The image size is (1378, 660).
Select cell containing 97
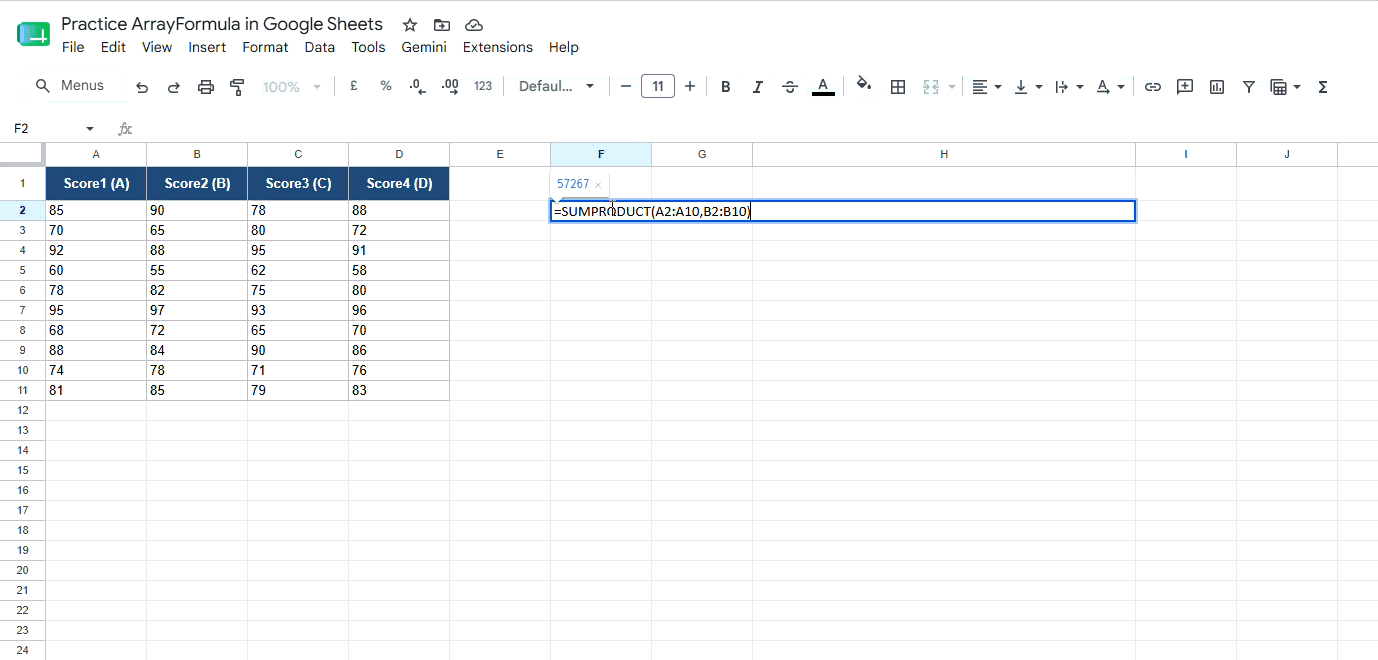(197, 311)
